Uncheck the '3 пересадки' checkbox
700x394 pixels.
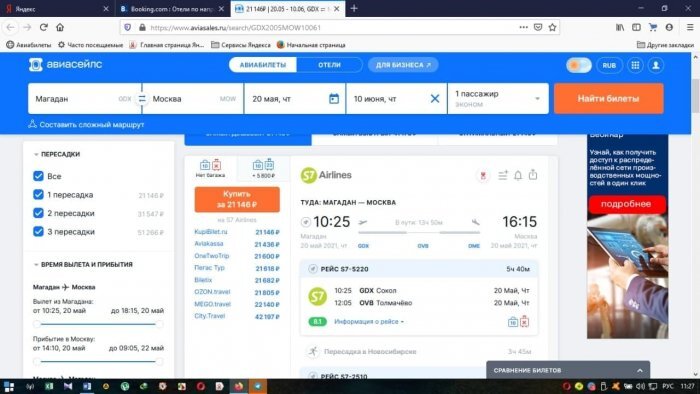(38, 232)
